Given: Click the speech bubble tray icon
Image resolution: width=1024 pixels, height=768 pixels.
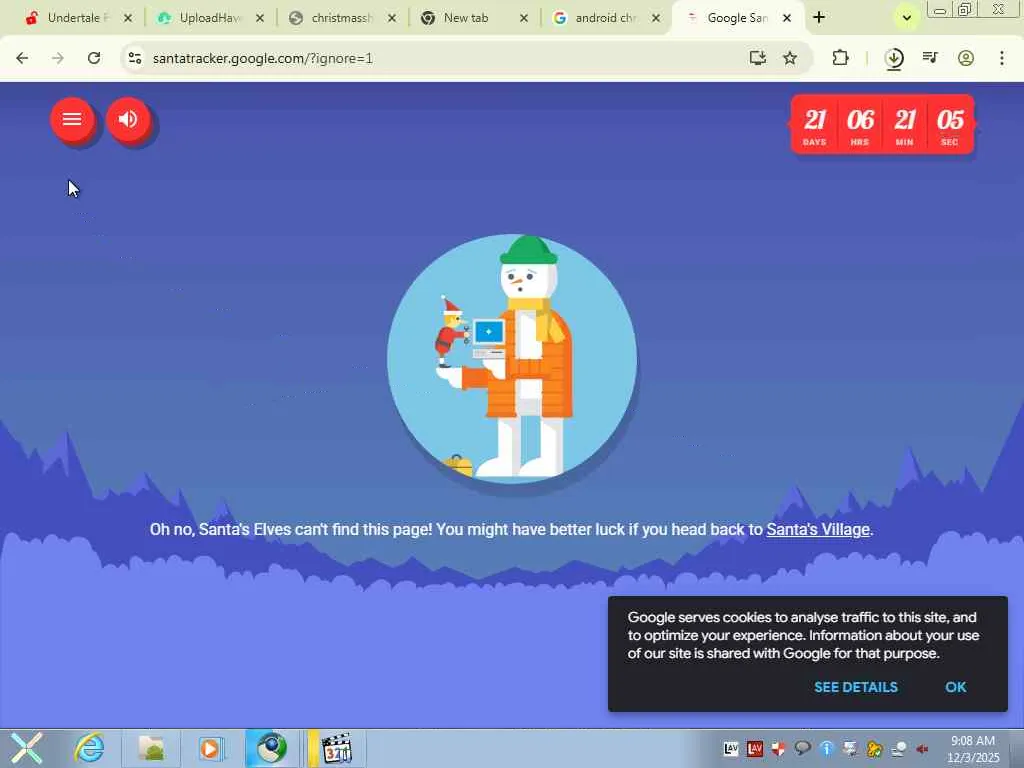Looking at the screenshot, I should 803,748.
